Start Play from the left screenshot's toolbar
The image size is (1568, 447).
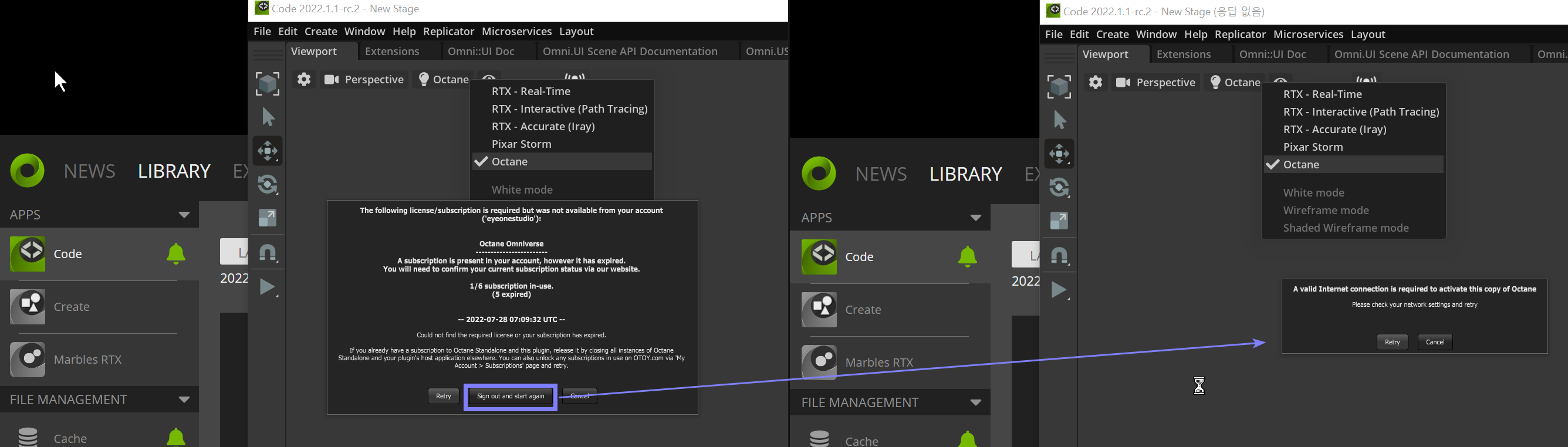[268, 286]
